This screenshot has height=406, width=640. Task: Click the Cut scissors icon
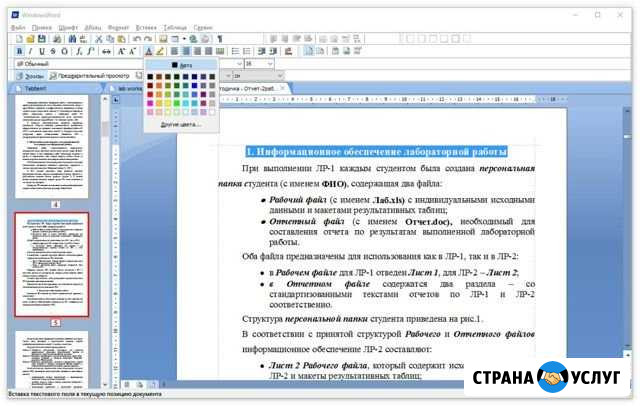98,38
